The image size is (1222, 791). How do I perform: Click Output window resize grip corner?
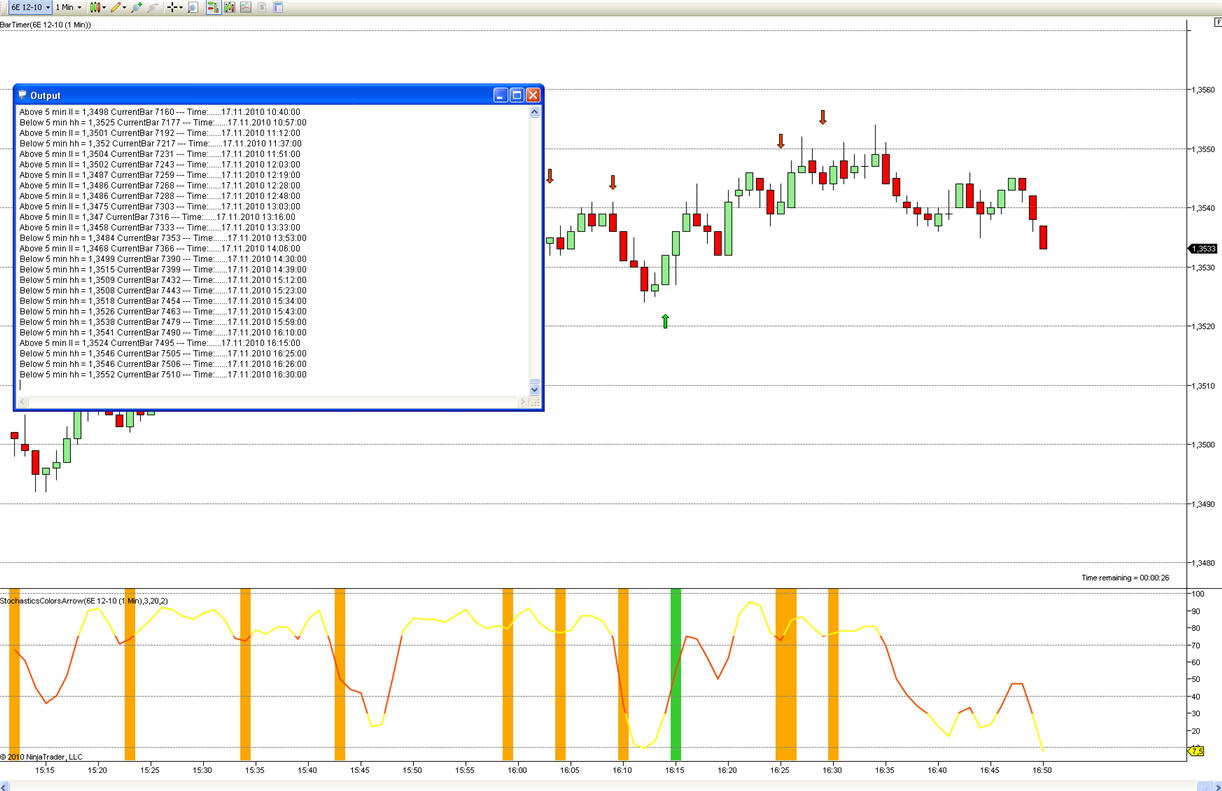click(x=534, y=402)
